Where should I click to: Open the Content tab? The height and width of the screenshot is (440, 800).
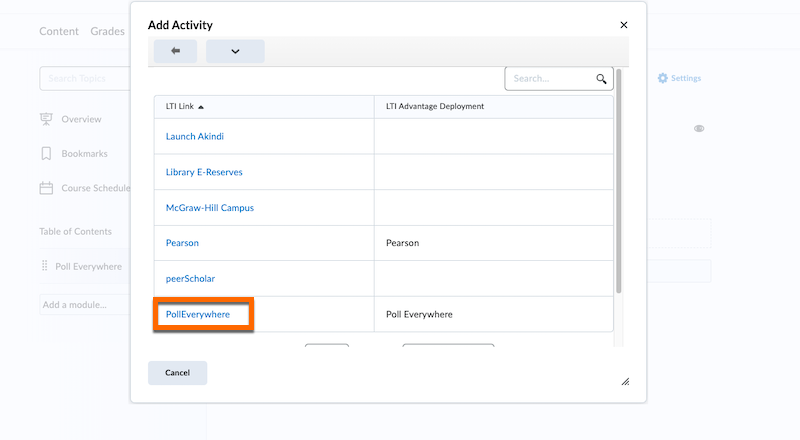pos(59,31)
